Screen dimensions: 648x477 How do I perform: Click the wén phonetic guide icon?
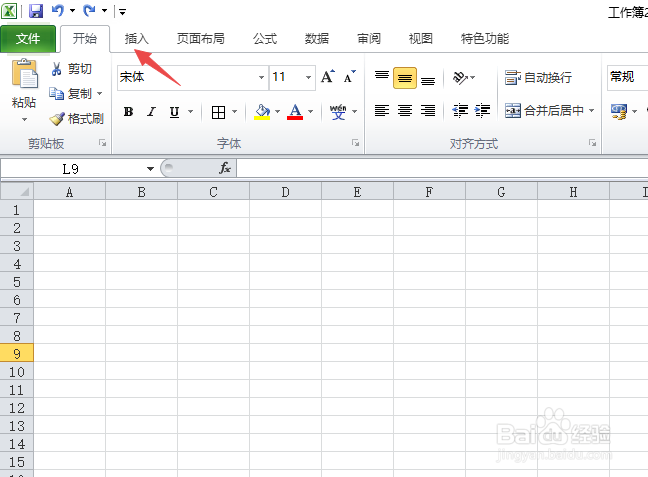click(338, 112)
